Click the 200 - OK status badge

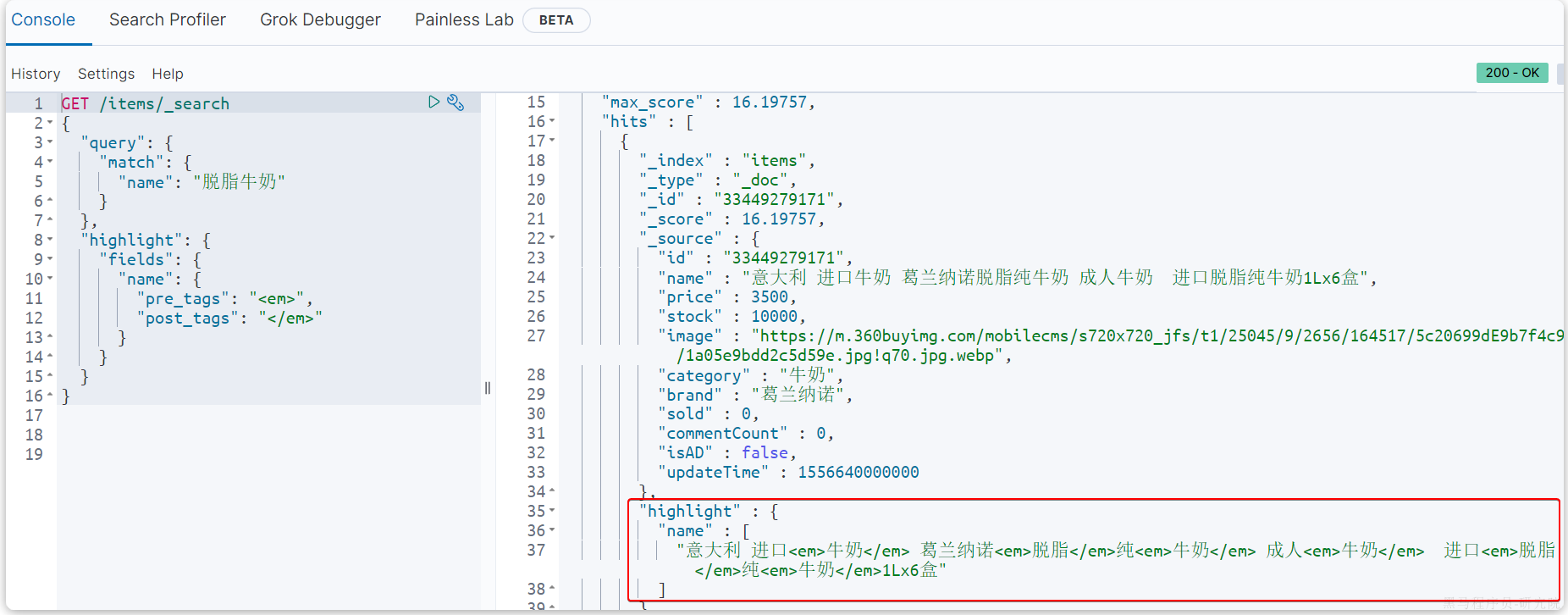[1512, 73]
